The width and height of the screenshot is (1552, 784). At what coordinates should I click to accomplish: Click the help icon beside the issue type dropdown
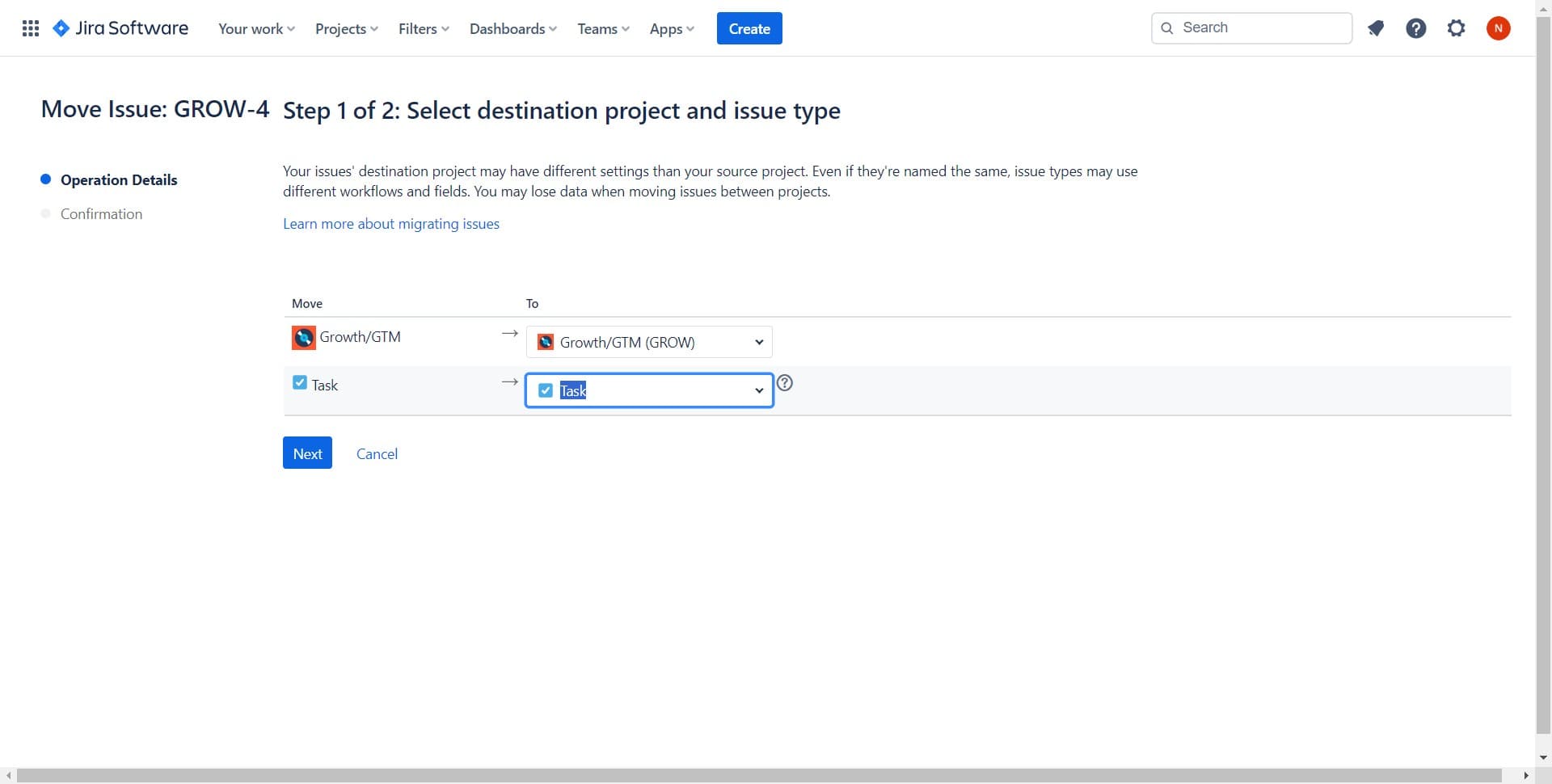pyautogui.click(x=784, y=382)
